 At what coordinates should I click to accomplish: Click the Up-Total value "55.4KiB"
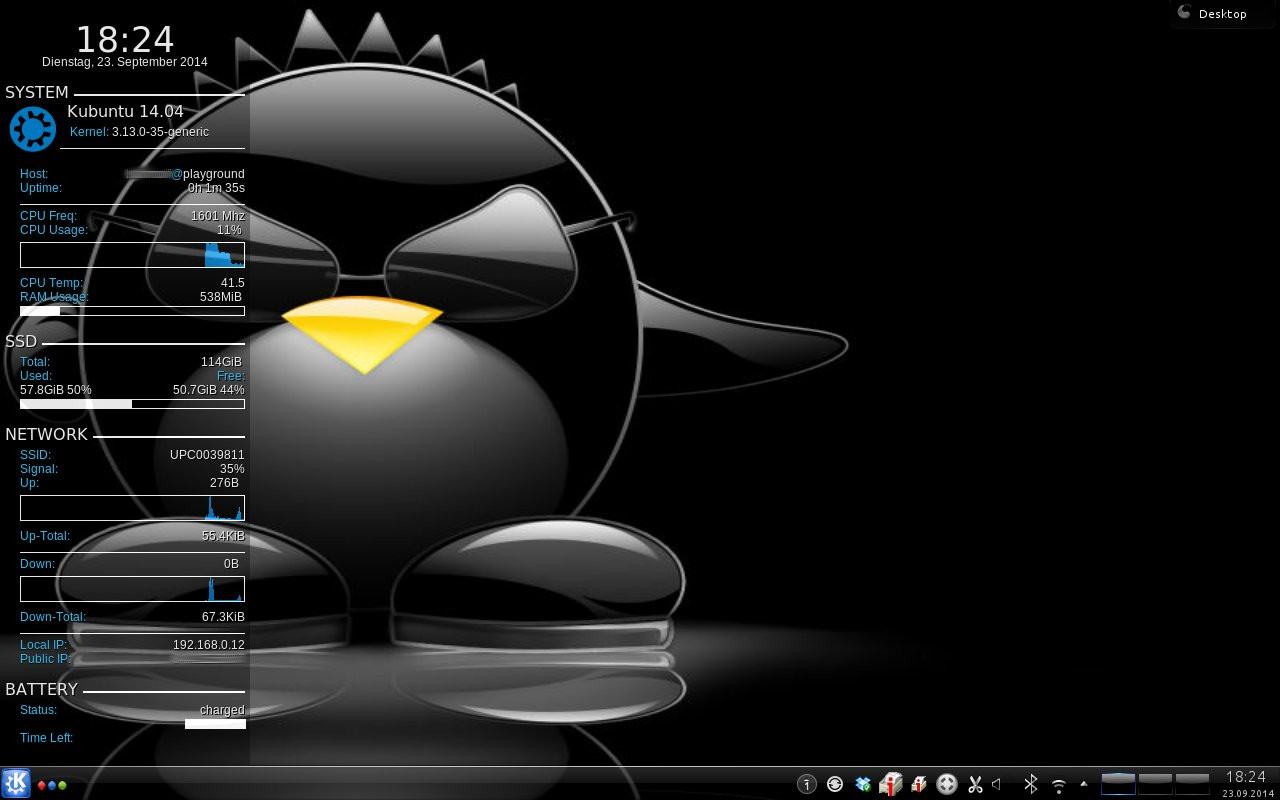click(223, 536)
